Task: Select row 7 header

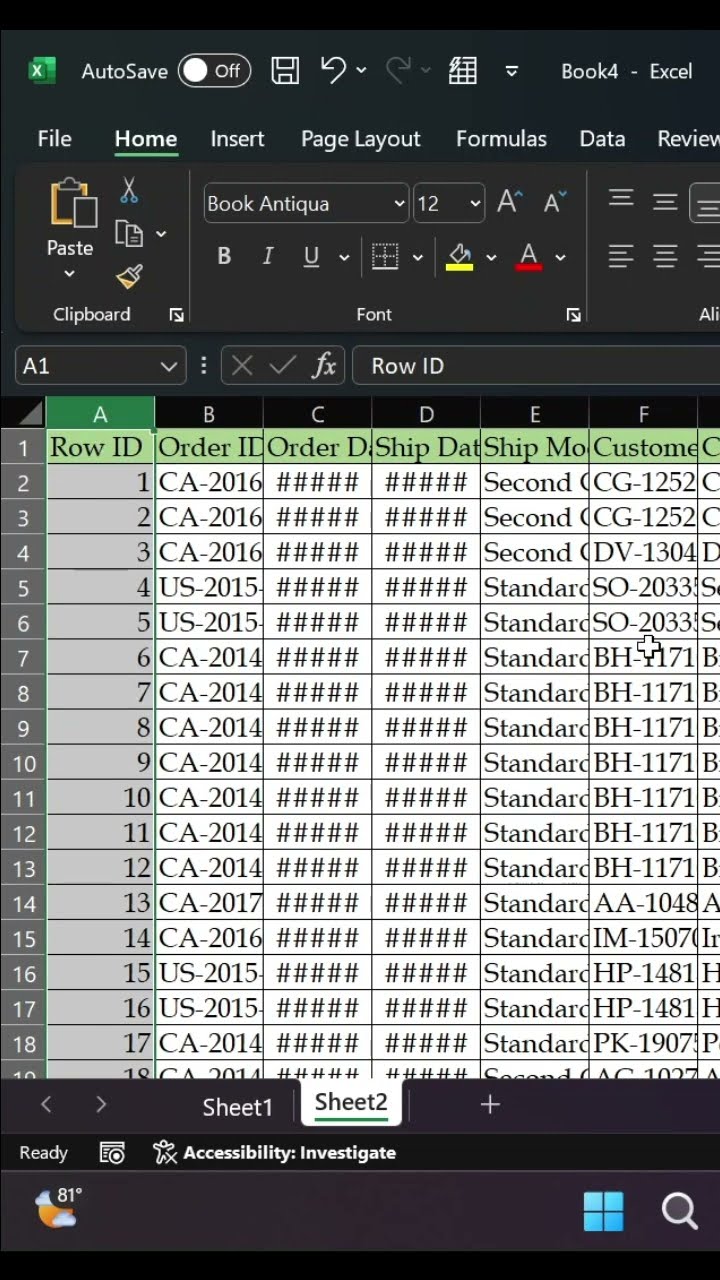Action: point(24,658)
